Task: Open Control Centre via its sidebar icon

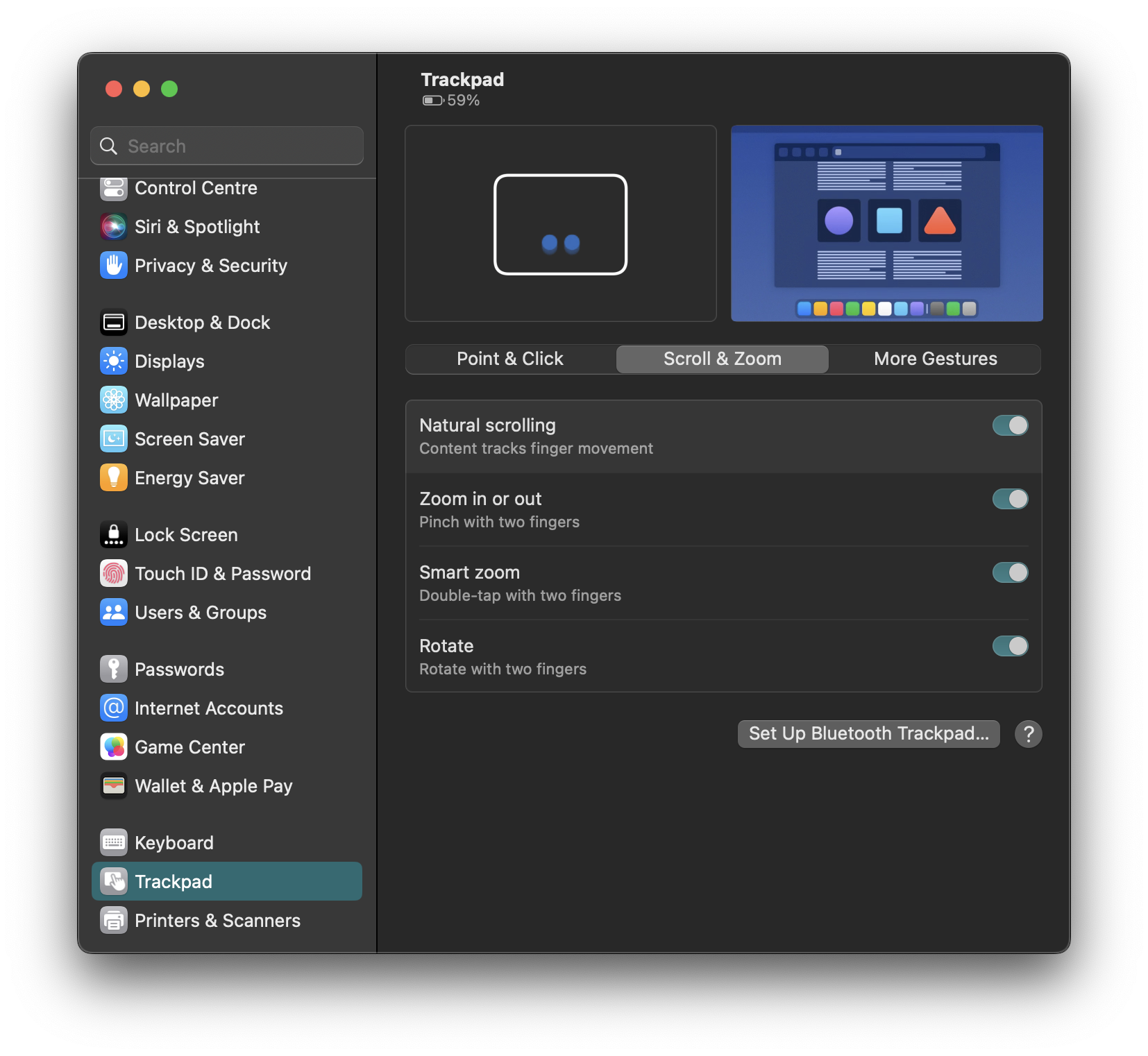Action: (x=114, y=188)
